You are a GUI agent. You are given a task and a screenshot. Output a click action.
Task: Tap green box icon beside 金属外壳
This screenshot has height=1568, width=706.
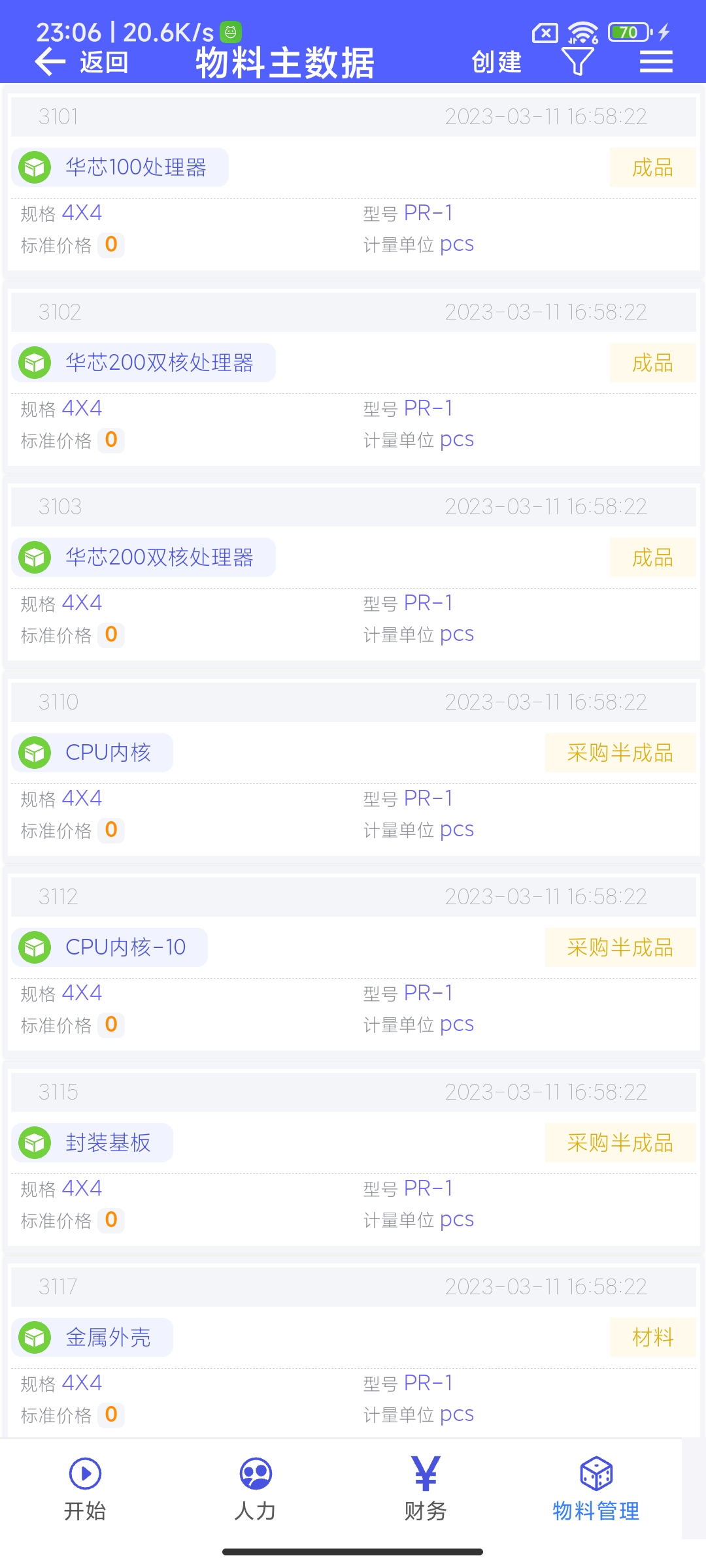(35, 1337)
